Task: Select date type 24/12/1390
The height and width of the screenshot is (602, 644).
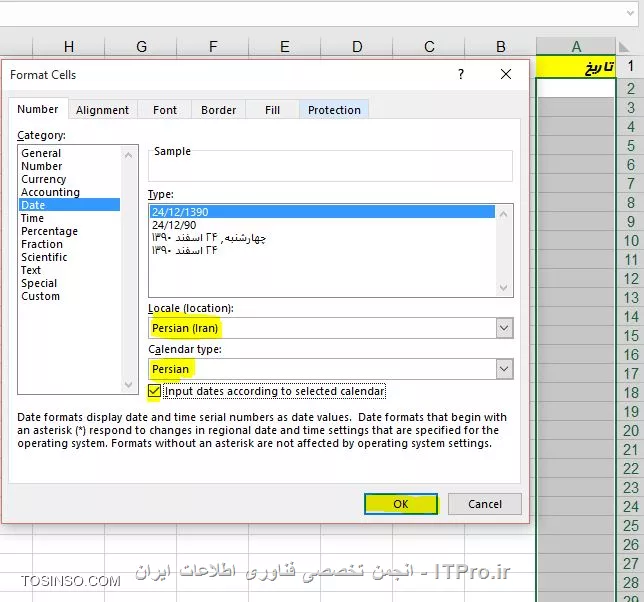Action: pyautogui.click(x=322, y=212)
